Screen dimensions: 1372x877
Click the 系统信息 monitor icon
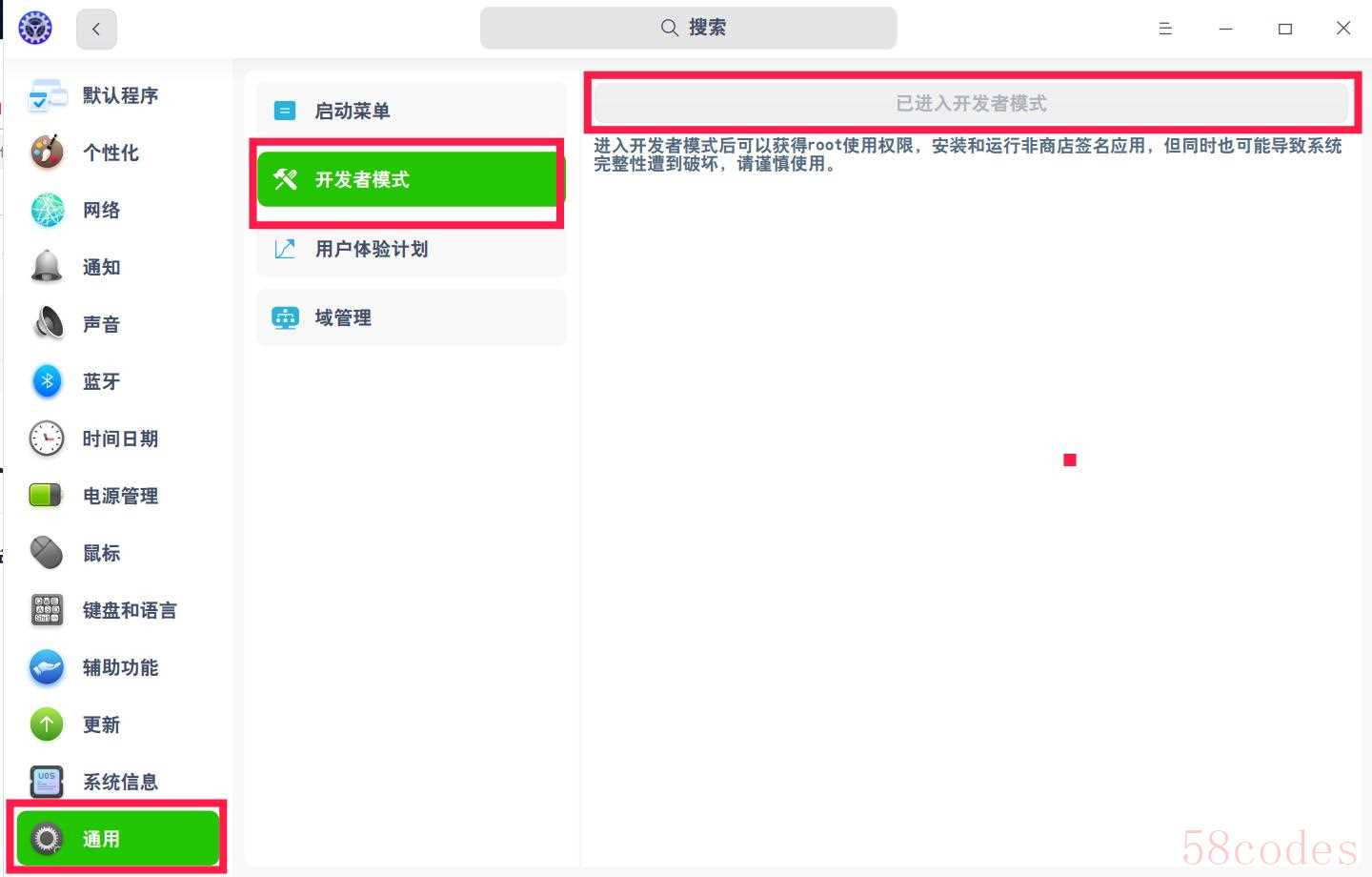pos(47,782)
